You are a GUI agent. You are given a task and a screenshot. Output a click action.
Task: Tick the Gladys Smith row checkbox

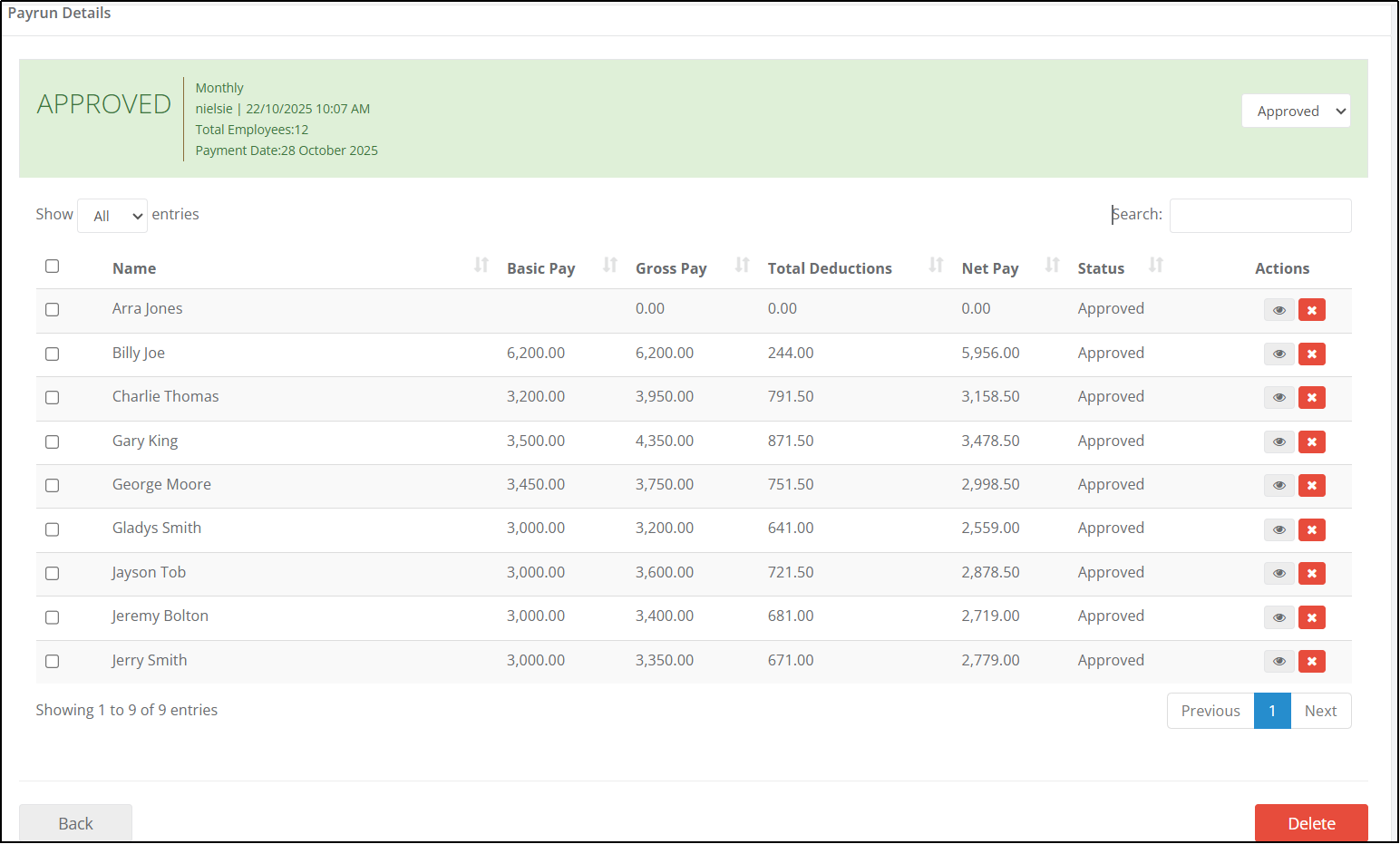pyautogui.click(x=53, y=529)
